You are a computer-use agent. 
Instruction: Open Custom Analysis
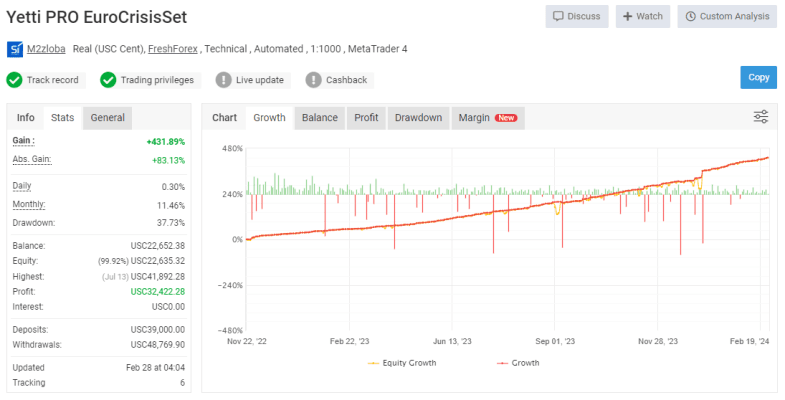pyautogui.click(x=727, y=17)
